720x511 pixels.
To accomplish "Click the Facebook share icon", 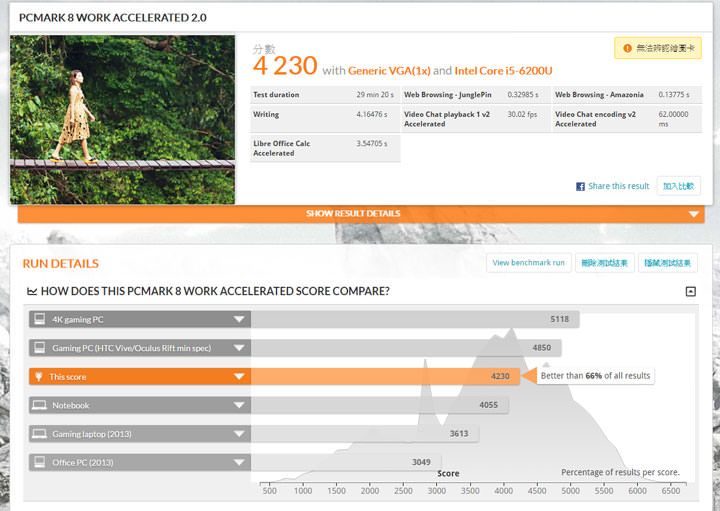I will tap(580, 186).
